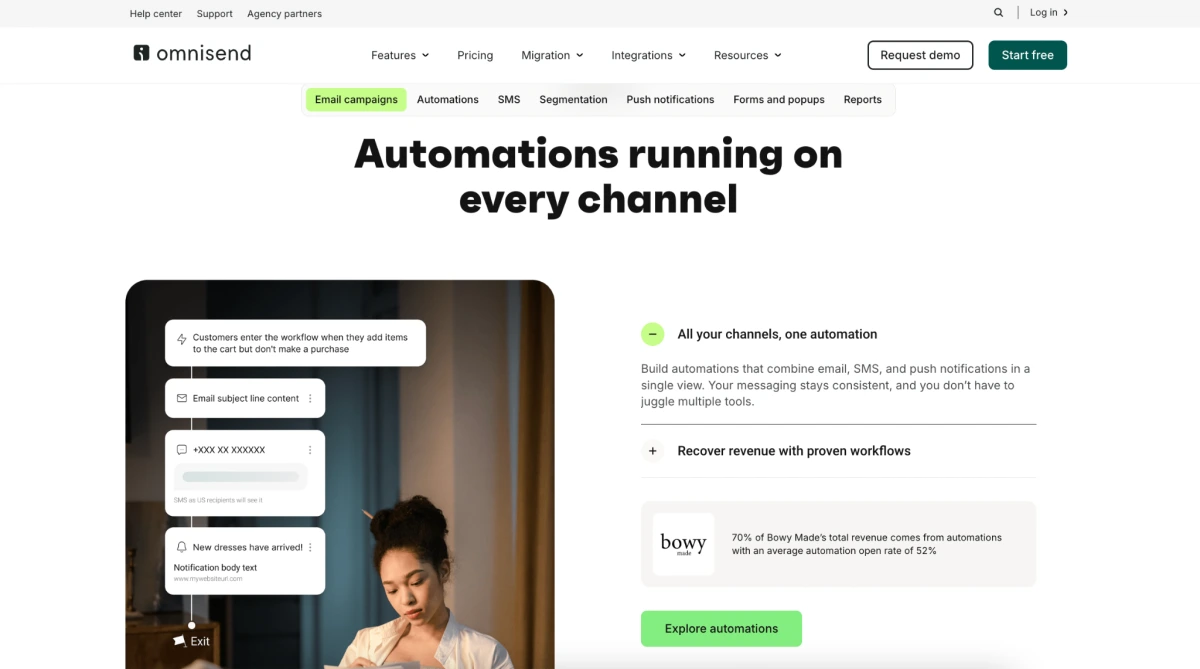The height and width of the screenshot is (669, 1200).
Task: Switch to the Segmentation tab
Action: coord(573,99)
